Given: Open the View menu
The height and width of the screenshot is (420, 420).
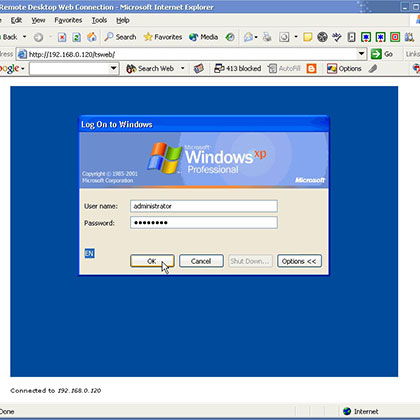Looking at the screenshot, I should coord(38,20).
